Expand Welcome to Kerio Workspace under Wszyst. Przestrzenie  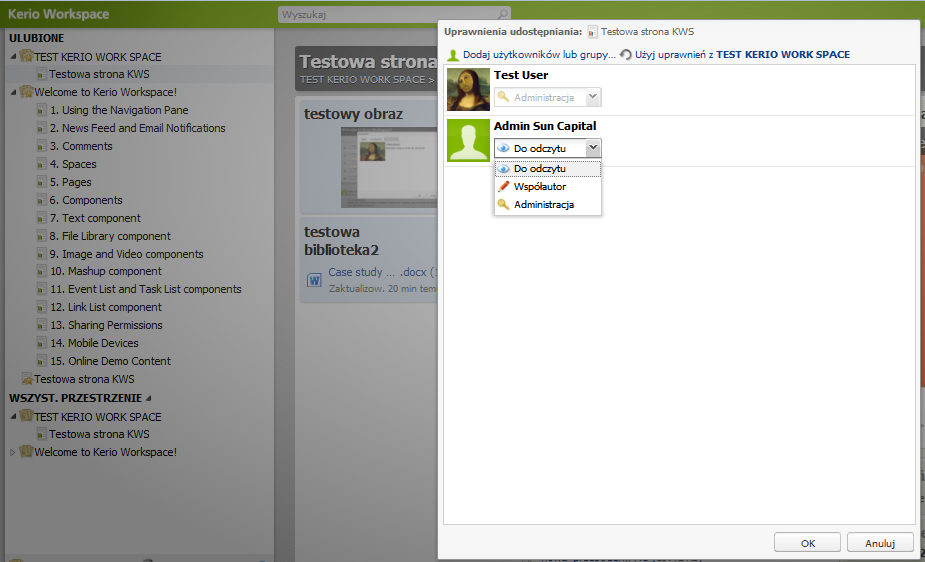pos(13,452)
